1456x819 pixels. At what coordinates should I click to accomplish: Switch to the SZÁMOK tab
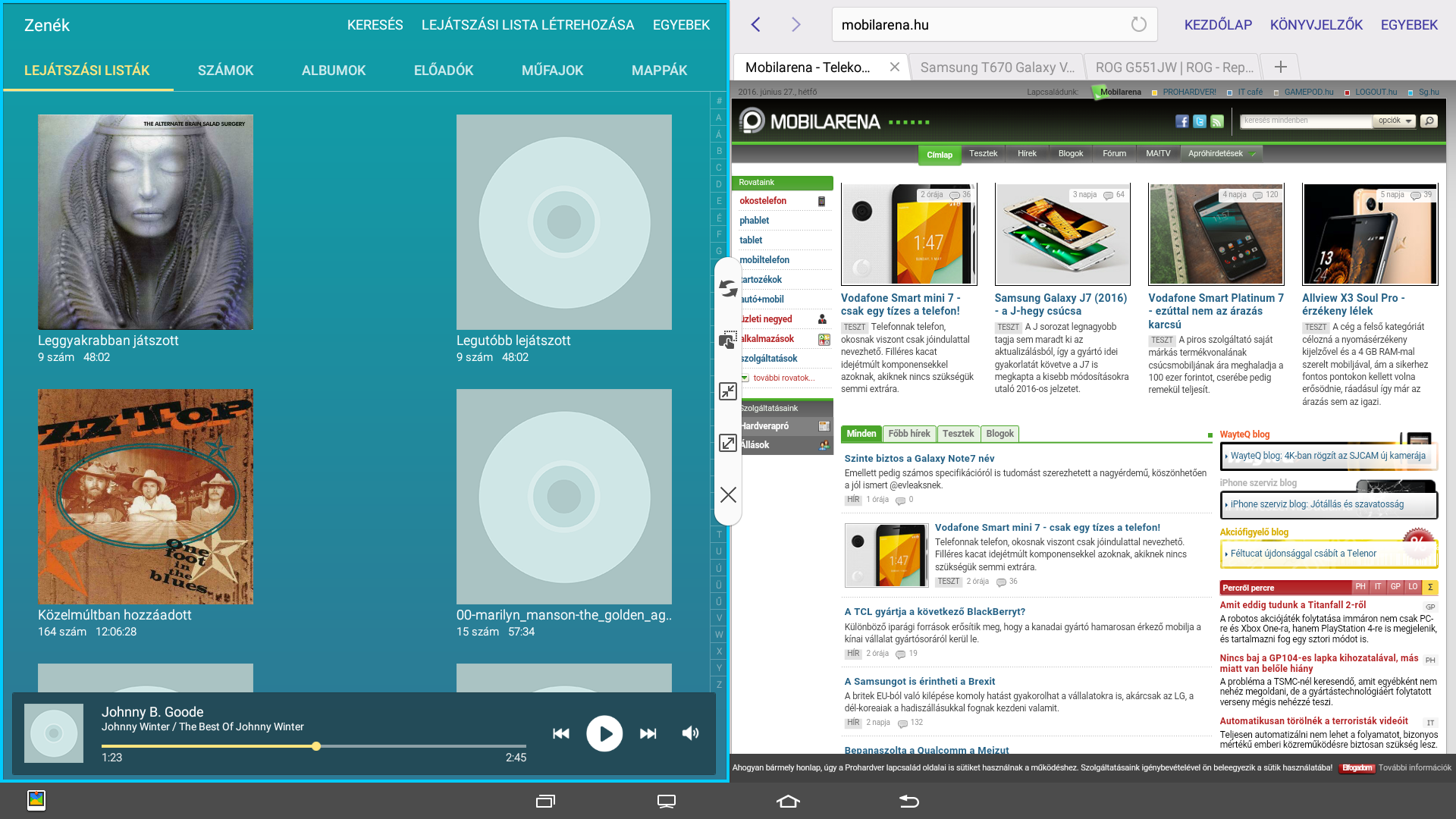pos(225,71)
